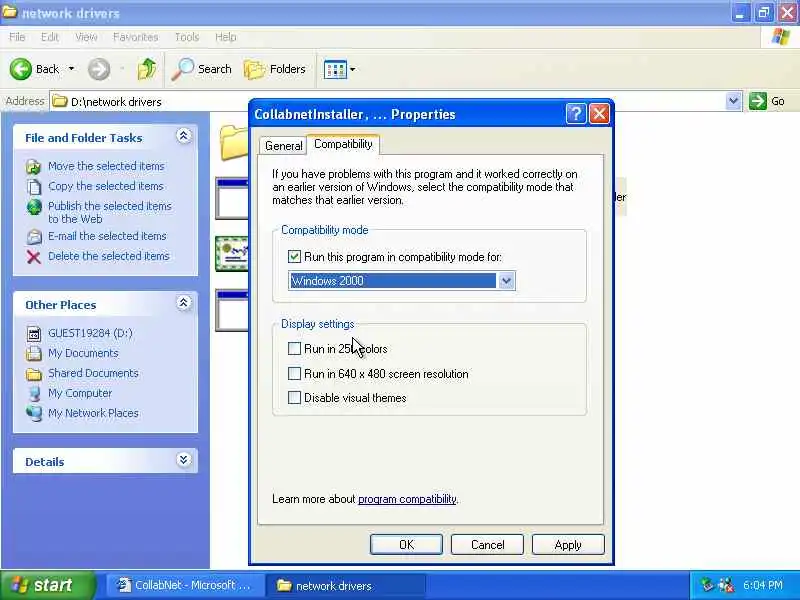Enable Run in 640 x 480 resolution
This screenshot has height=600, width=800.
point(294,373)
